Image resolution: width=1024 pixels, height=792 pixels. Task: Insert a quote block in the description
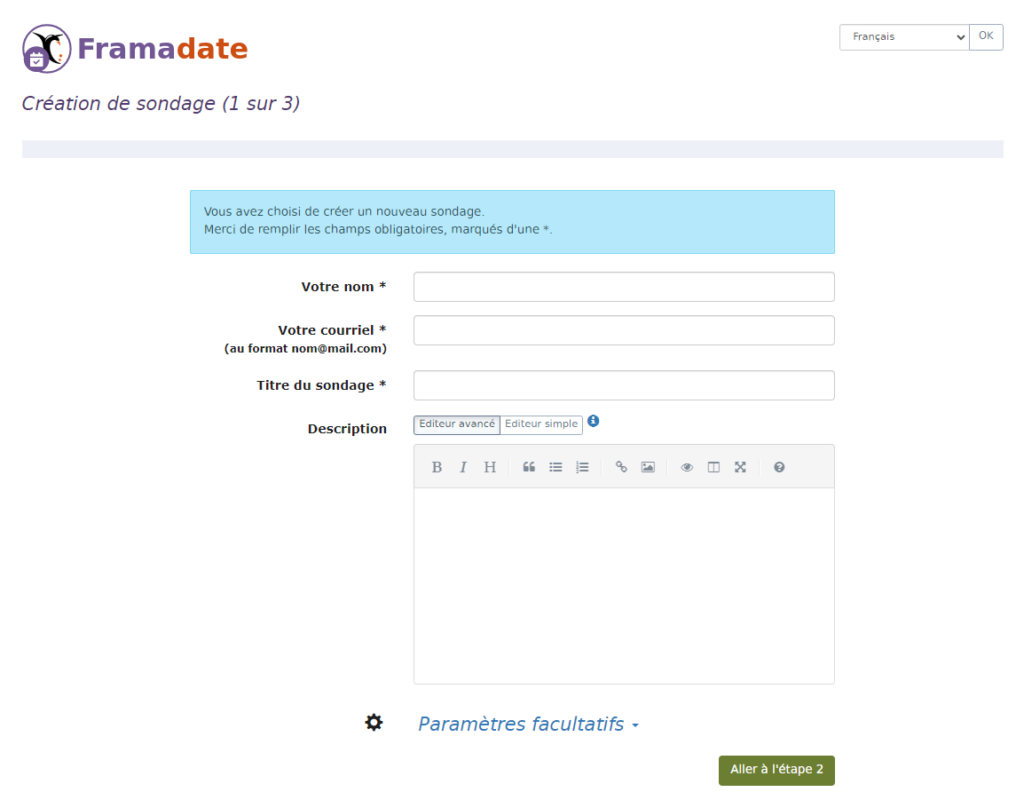[529, 466]
